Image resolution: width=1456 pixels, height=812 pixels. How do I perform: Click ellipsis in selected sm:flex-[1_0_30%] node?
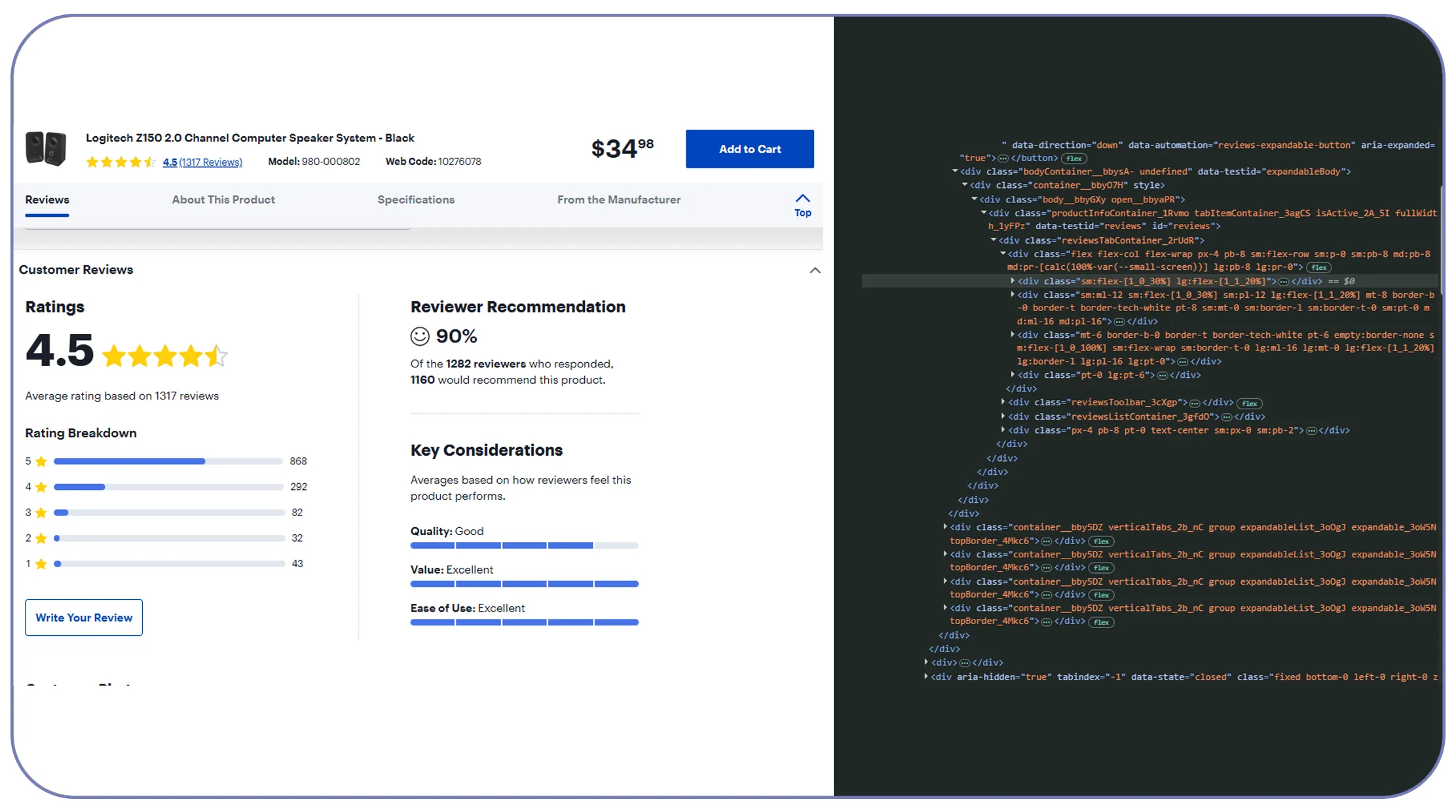tap(1284, 282)
